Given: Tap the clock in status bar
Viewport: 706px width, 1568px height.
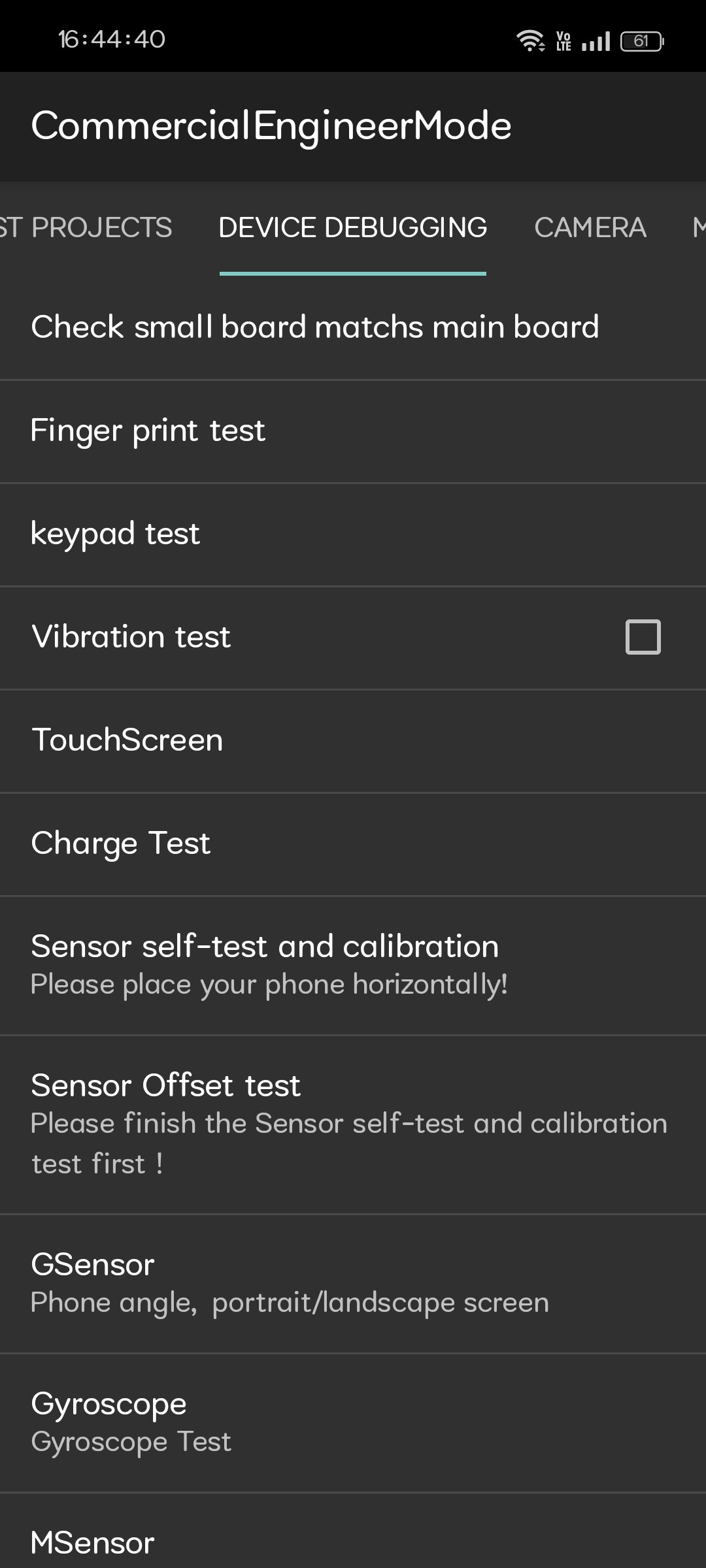Looking at the screenshot, I should click(x=112, y=39).
